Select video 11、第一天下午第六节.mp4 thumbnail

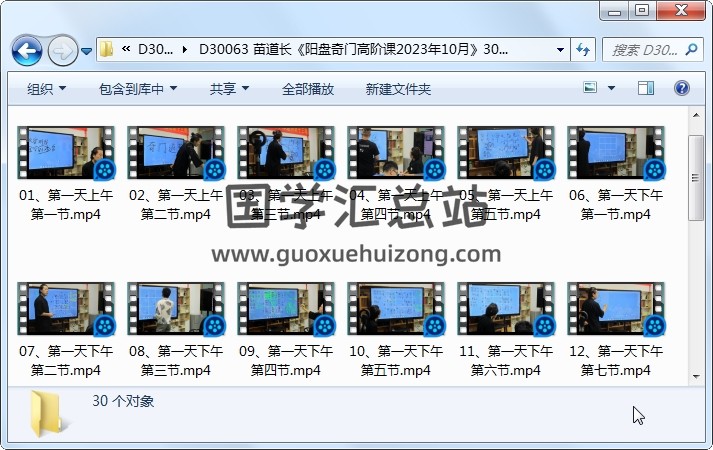point(506,309)
